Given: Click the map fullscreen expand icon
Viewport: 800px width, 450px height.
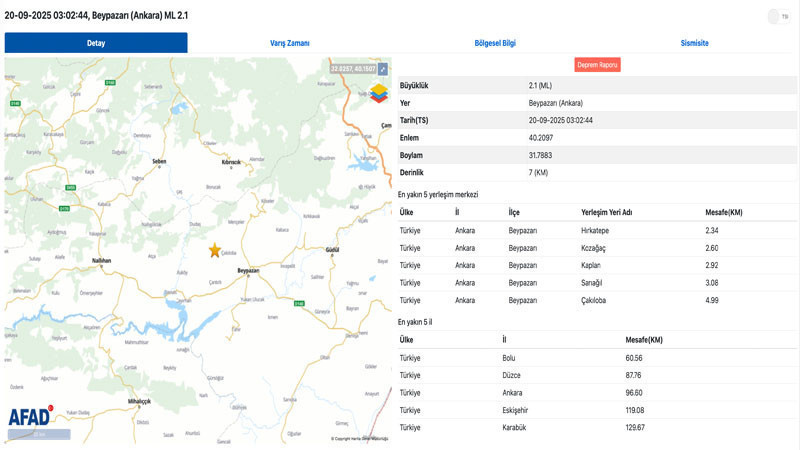Looking at the screenshot, I should coord(382,69).
